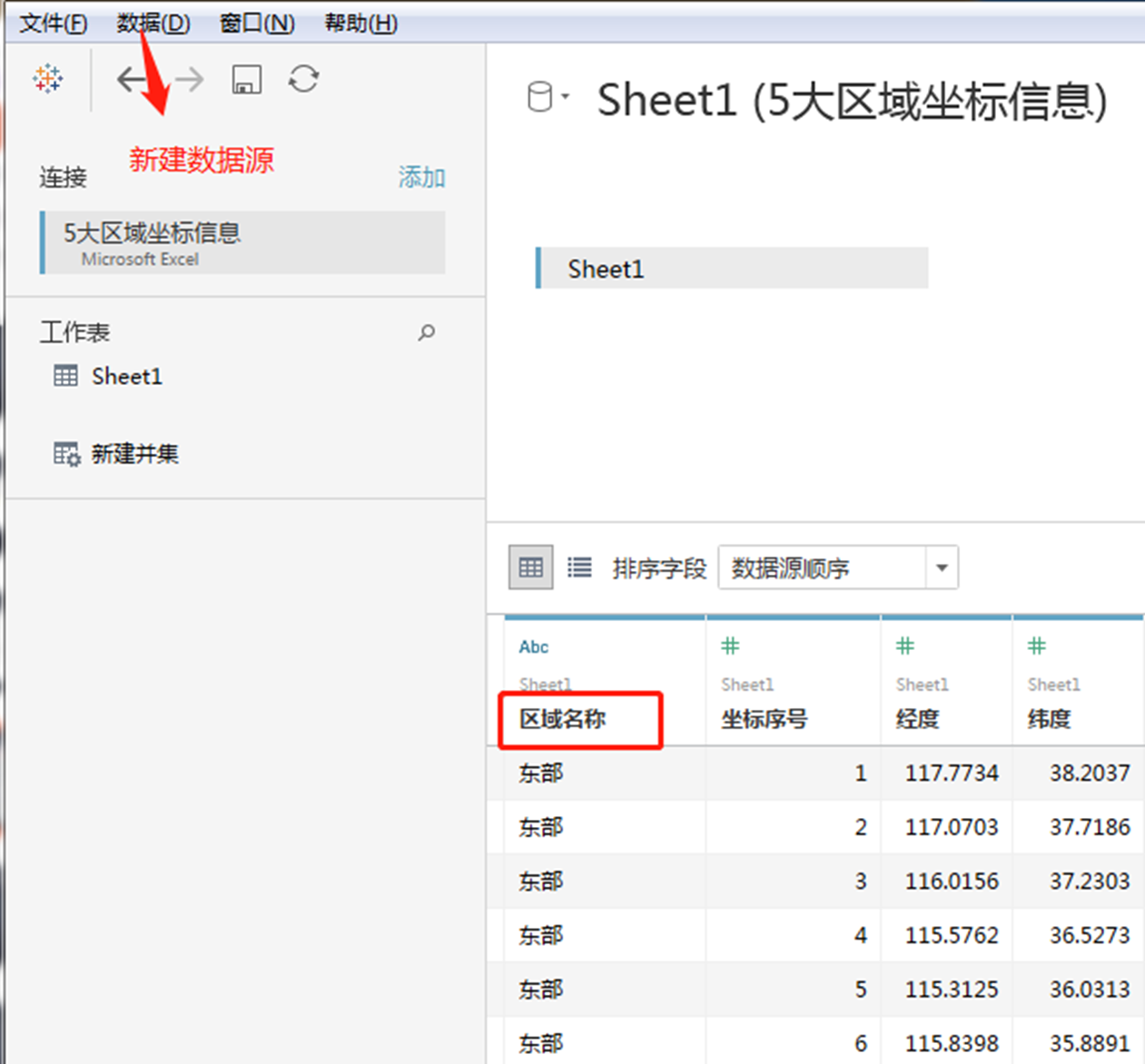
Task: Search worksheets with the magnifier icon
Action: click(x=426, y=333)
